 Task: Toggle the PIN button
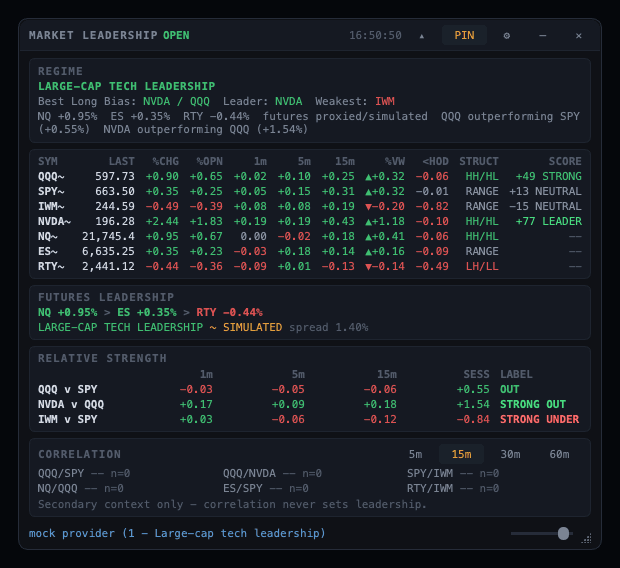[x=464, y=35]
